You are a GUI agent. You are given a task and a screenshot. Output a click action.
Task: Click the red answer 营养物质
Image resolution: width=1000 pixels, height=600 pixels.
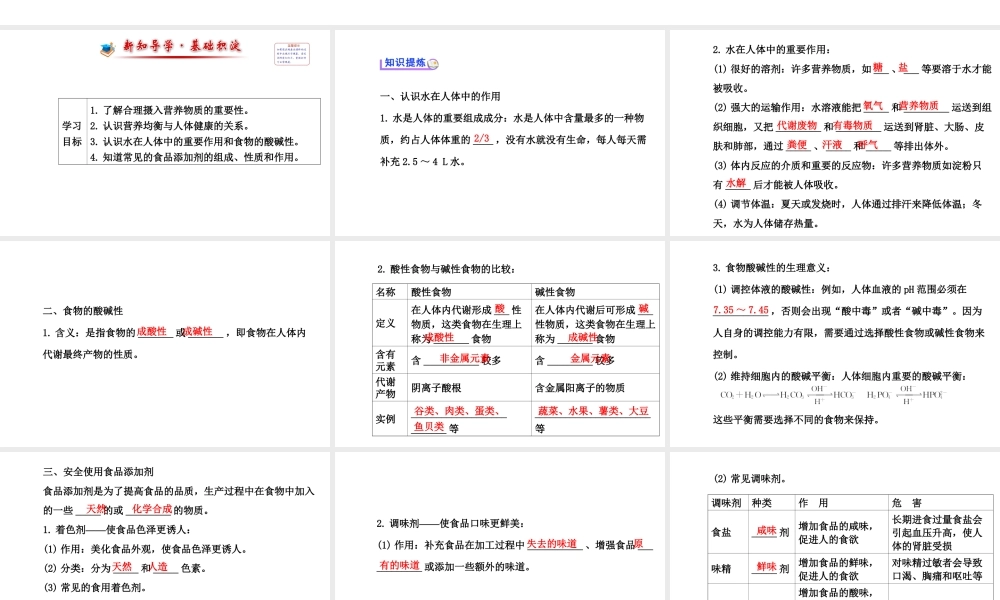(919, 106)
